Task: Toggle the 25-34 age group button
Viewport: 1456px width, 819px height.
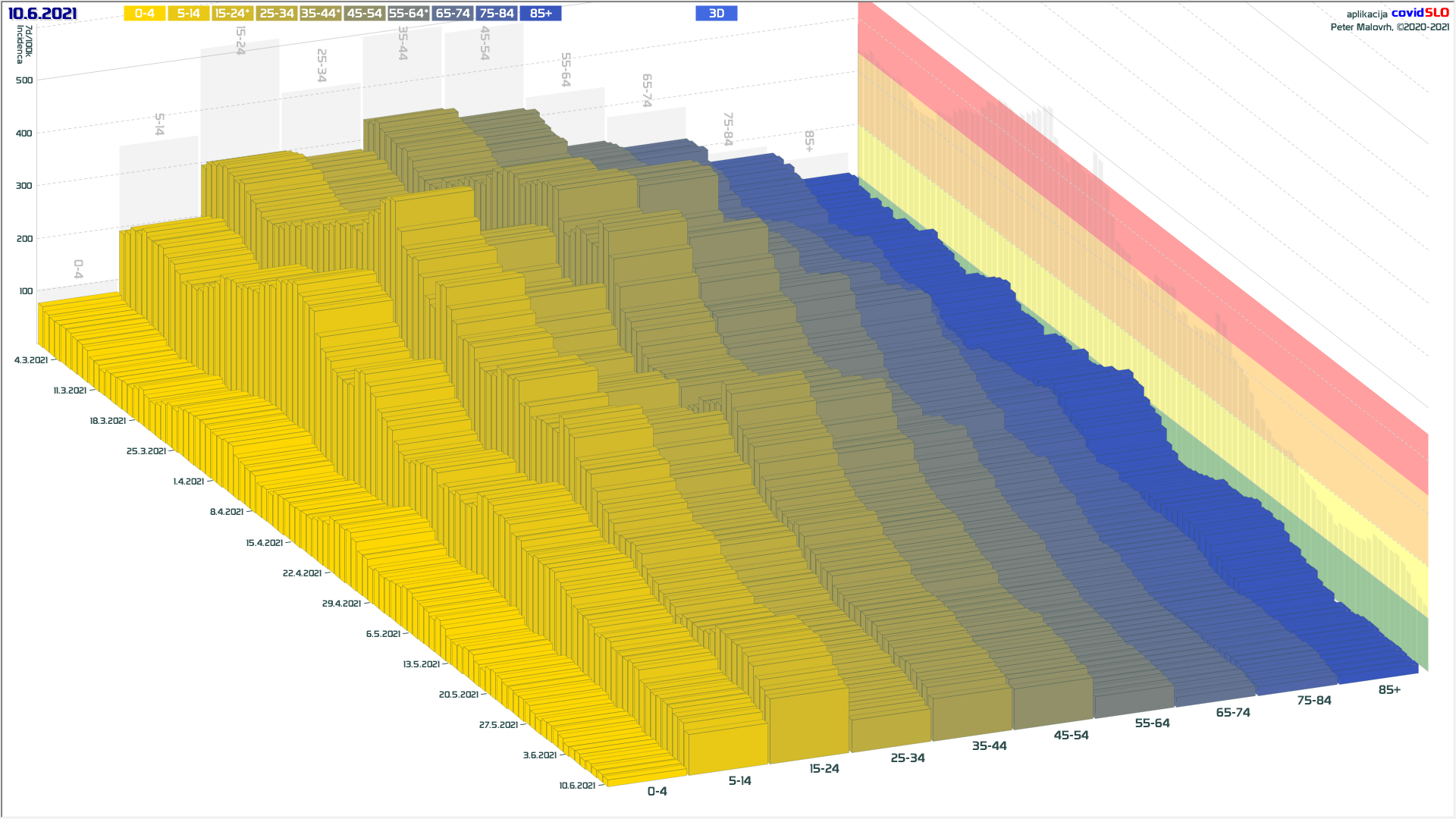Action: coord(276,14)
